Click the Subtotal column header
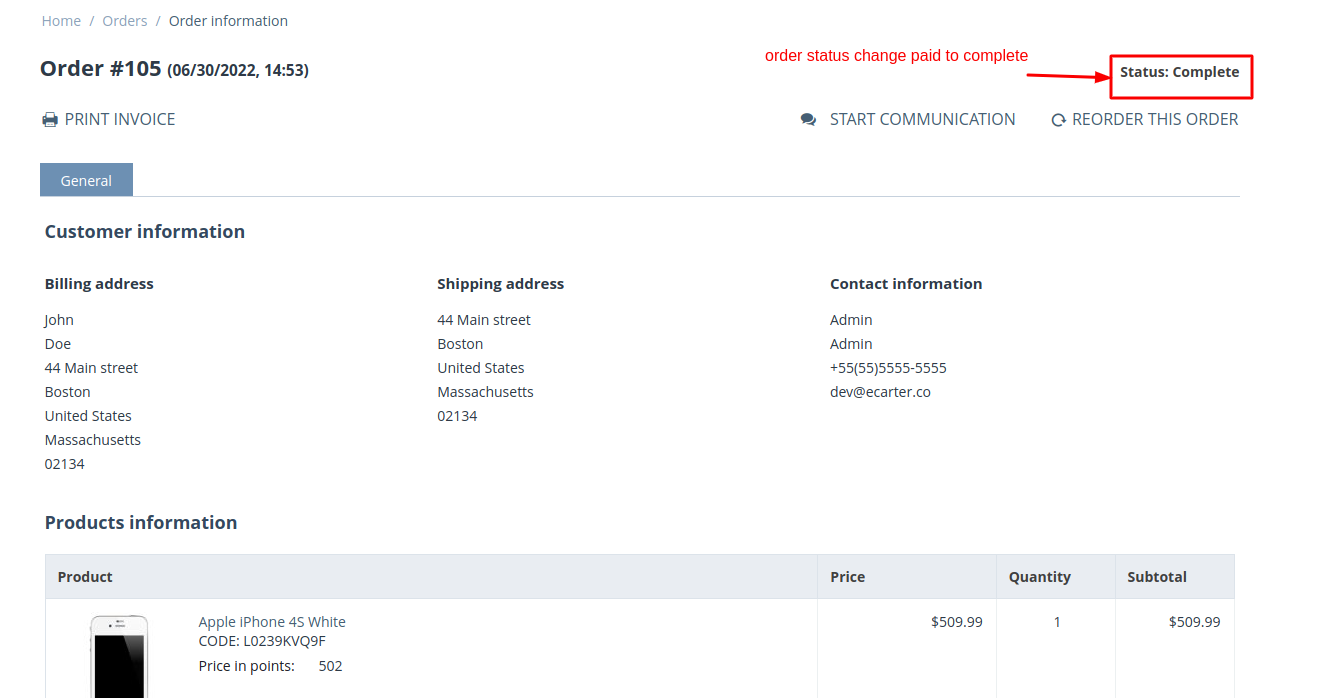The width and height of the screenshot is (1321, 698). click(1156, 577)
